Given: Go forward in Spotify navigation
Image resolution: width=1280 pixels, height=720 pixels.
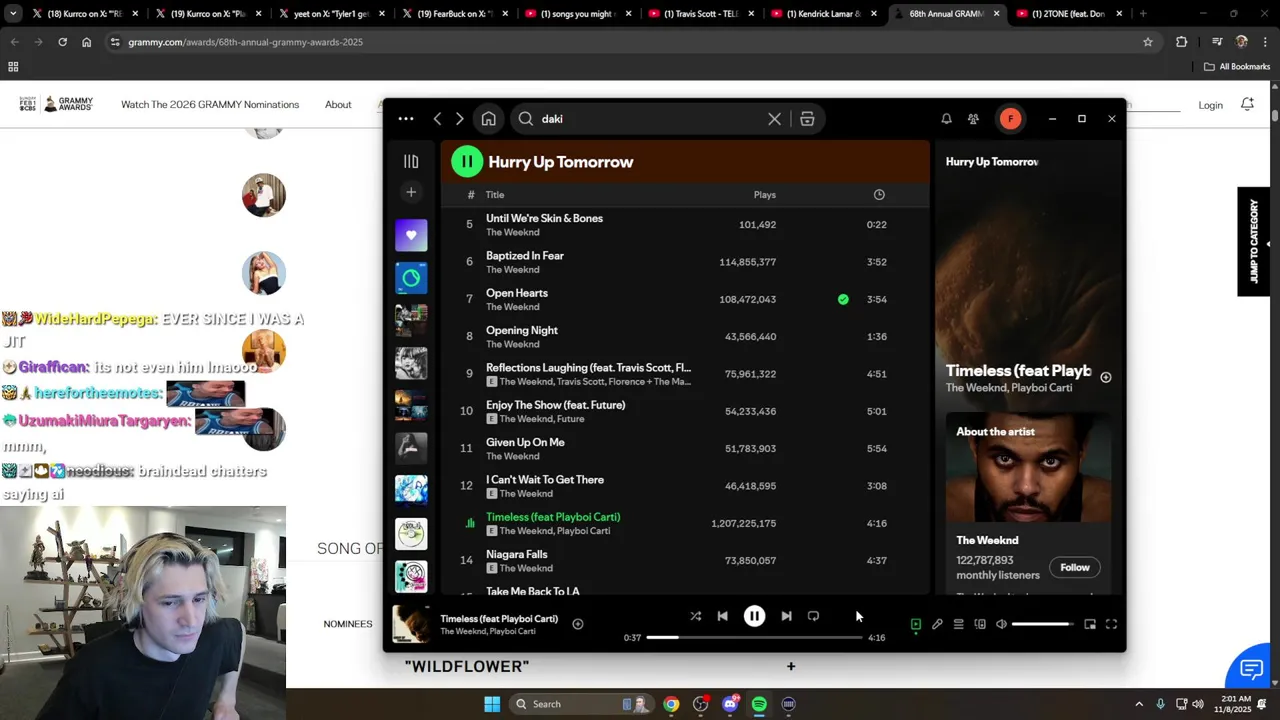Looking at the screenshot, I should 459,119.
